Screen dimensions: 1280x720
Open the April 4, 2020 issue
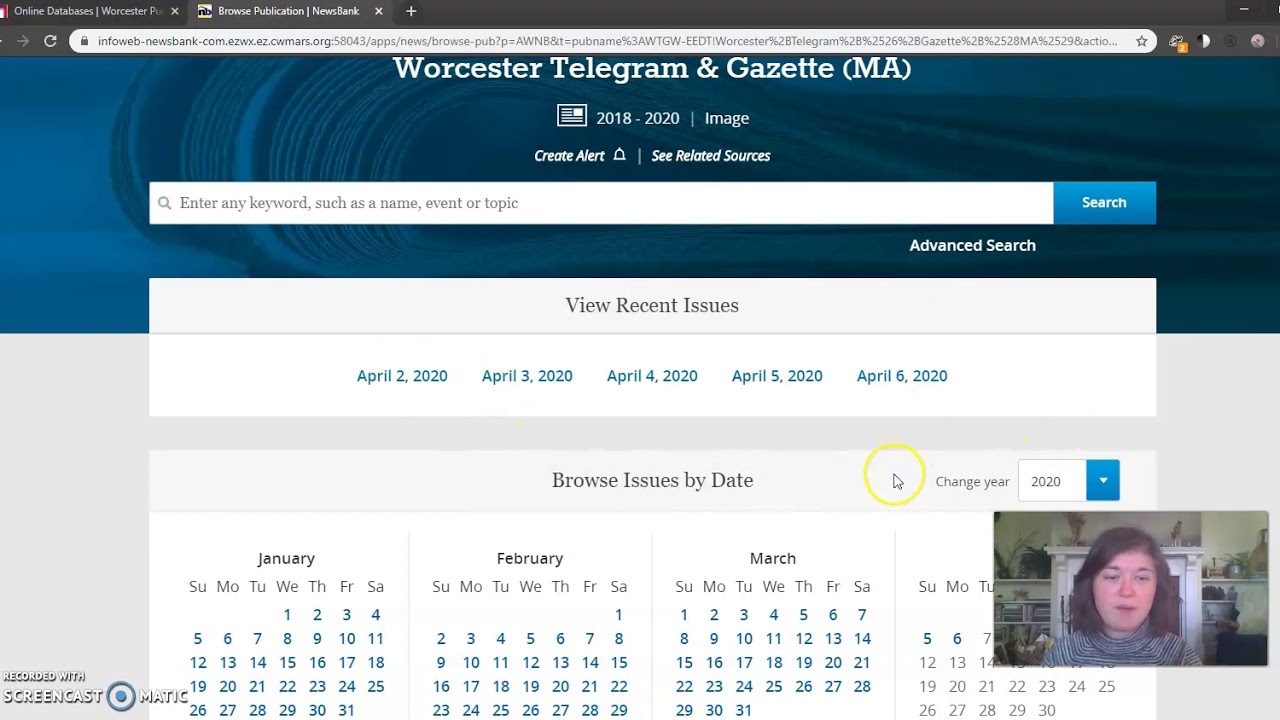[x=652, y=376]
